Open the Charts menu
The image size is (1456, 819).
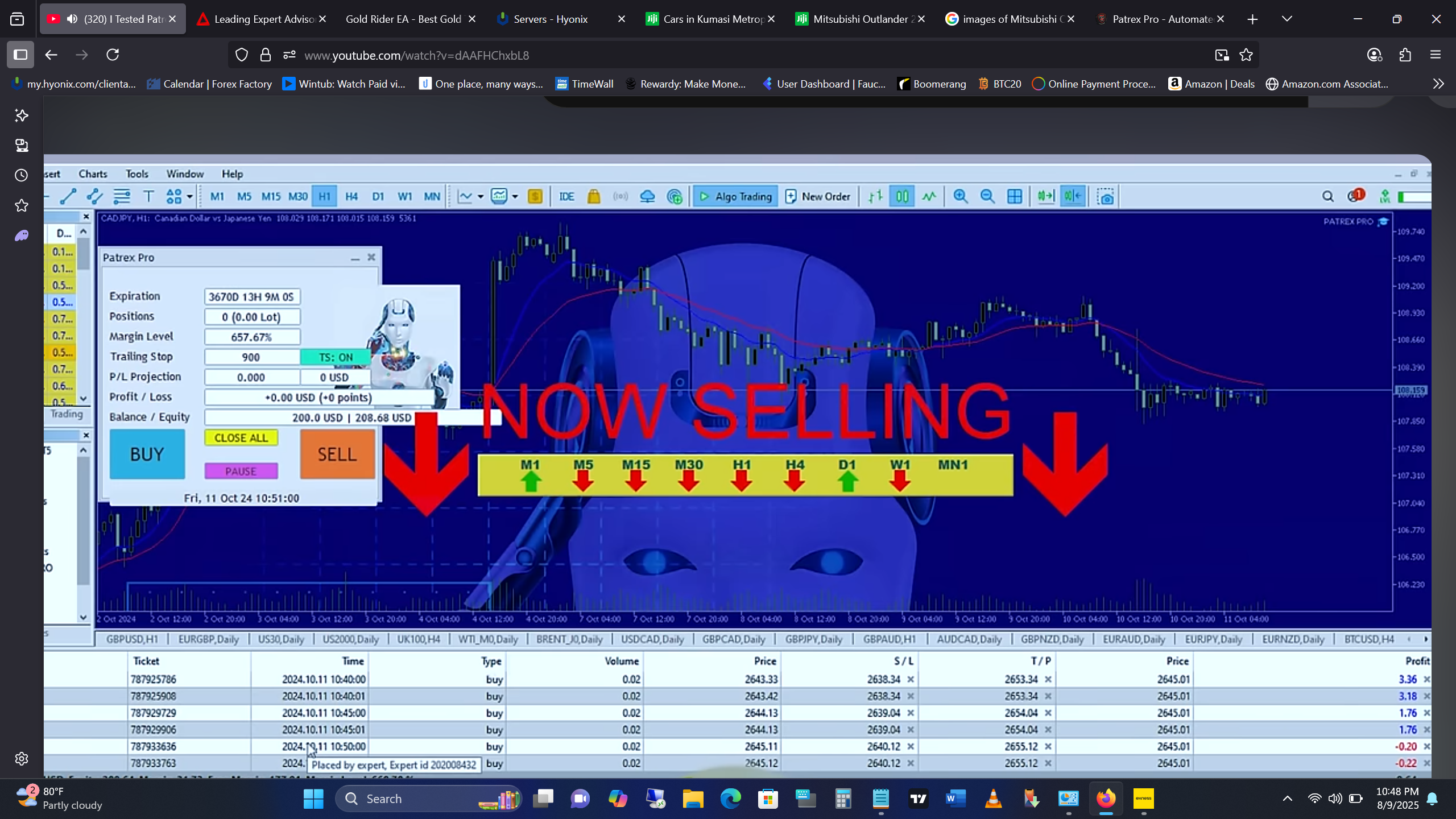click(93, 174)
